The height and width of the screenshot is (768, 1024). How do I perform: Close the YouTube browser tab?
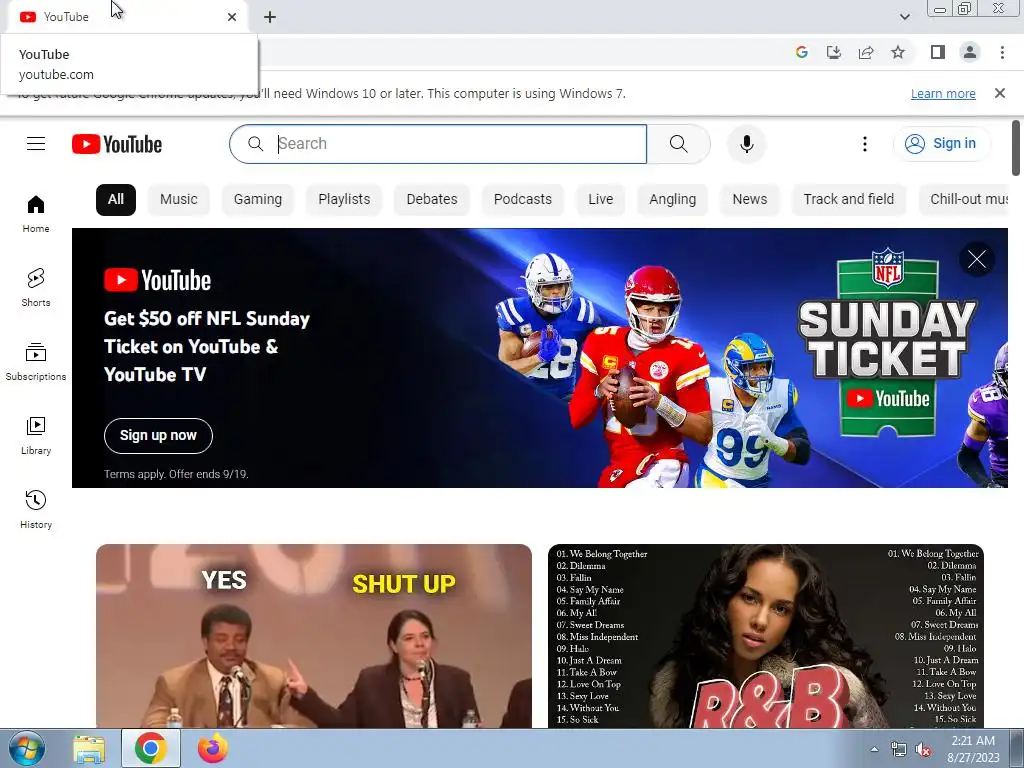point(232,17)
